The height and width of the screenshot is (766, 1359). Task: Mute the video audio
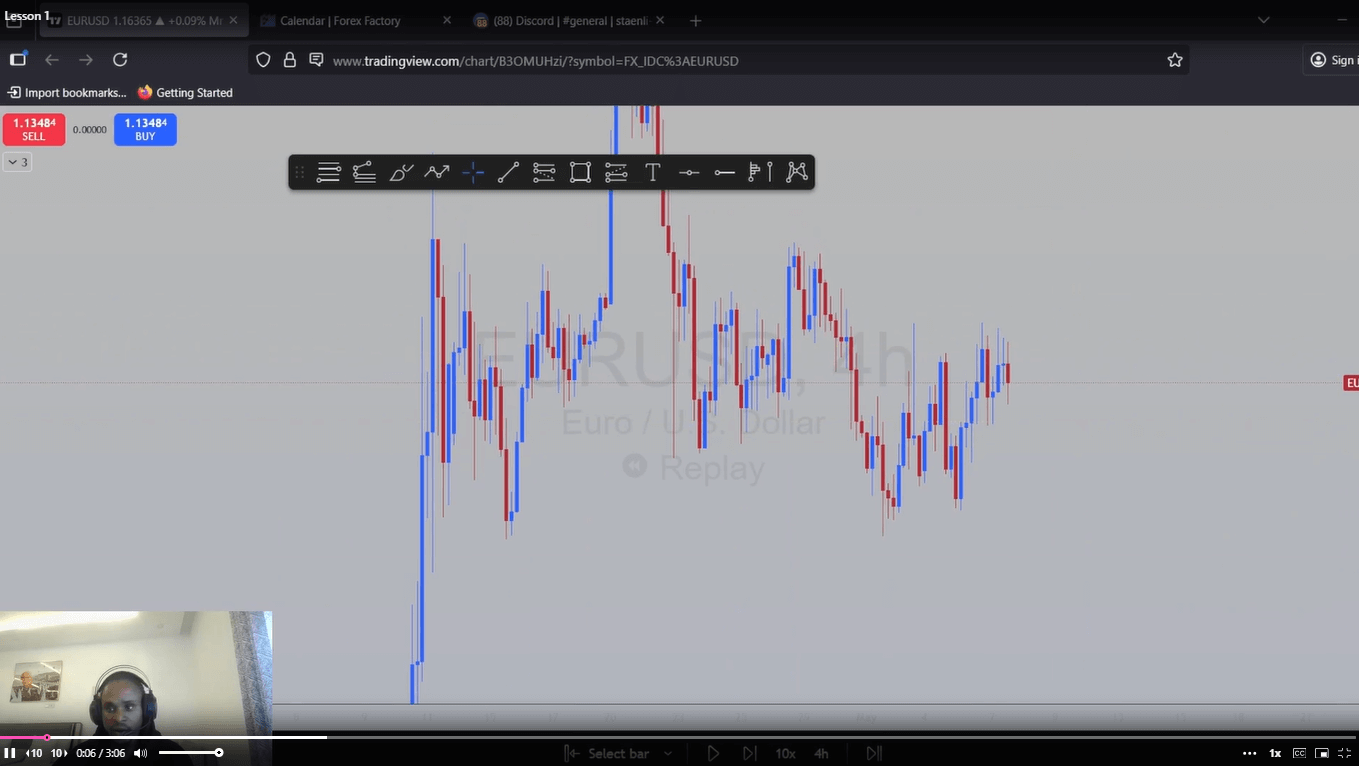pos(140,752)
